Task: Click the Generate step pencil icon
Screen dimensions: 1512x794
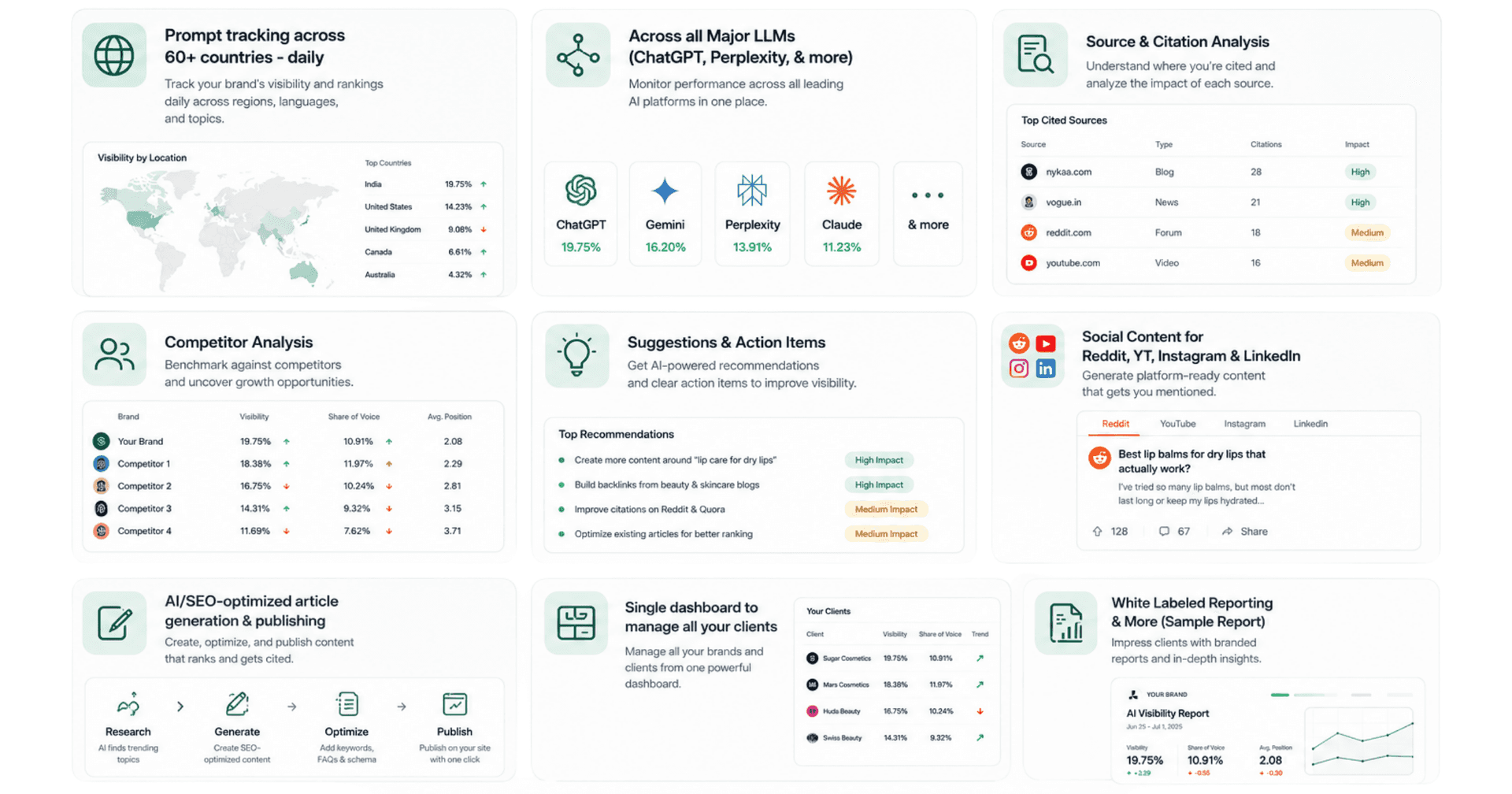Action: (x=237, y=703)
